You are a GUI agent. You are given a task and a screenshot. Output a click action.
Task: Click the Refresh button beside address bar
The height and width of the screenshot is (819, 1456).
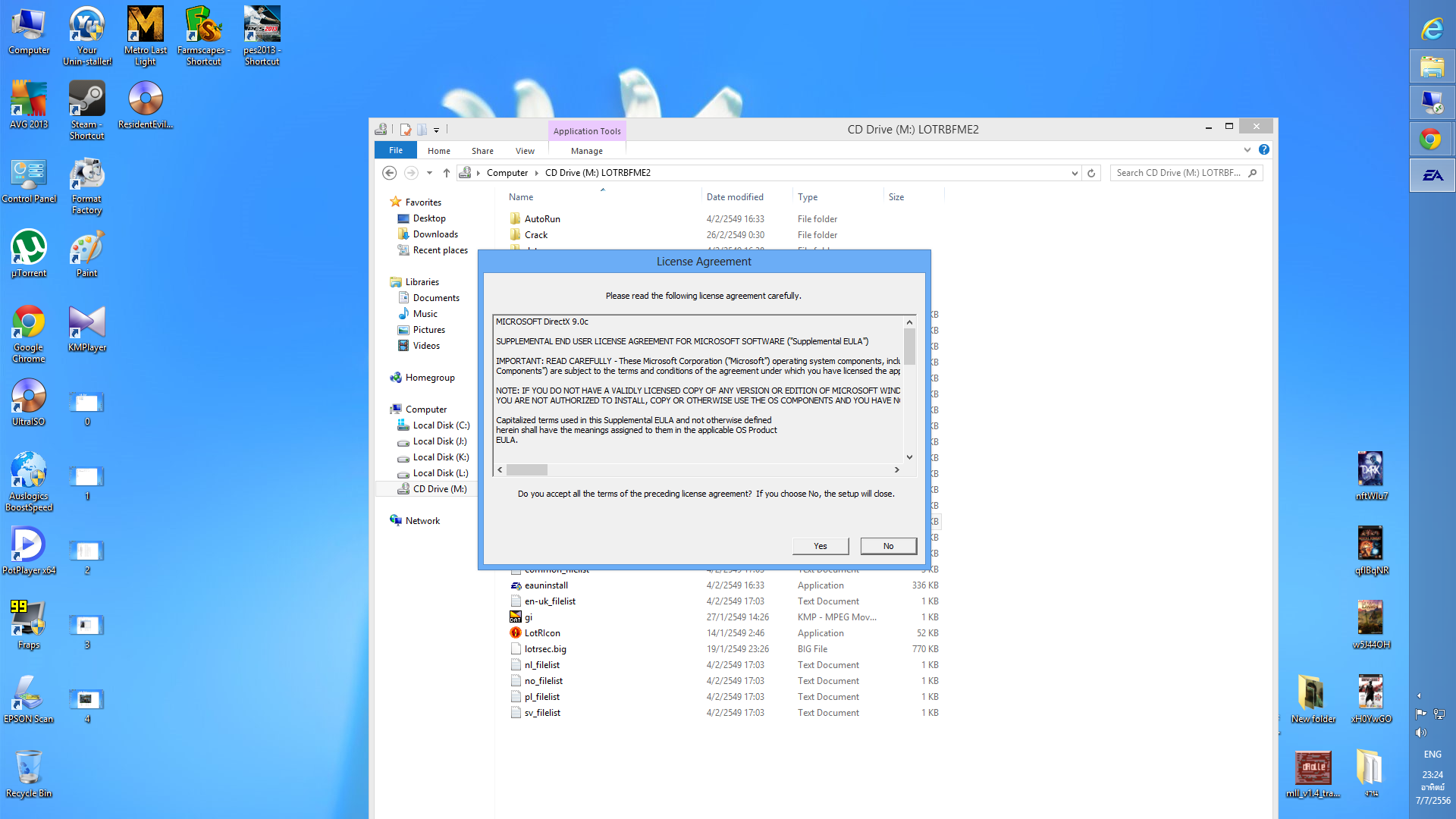(1091, 173)
